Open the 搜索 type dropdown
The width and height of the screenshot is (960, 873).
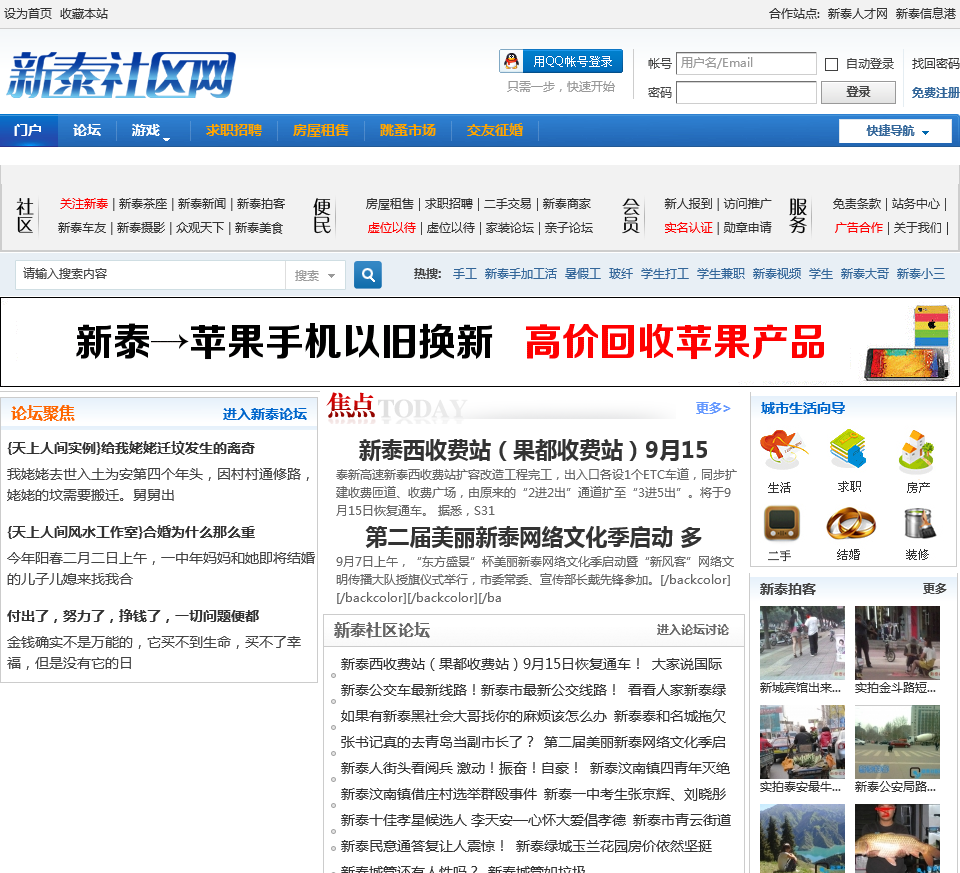tap(315, 275)
